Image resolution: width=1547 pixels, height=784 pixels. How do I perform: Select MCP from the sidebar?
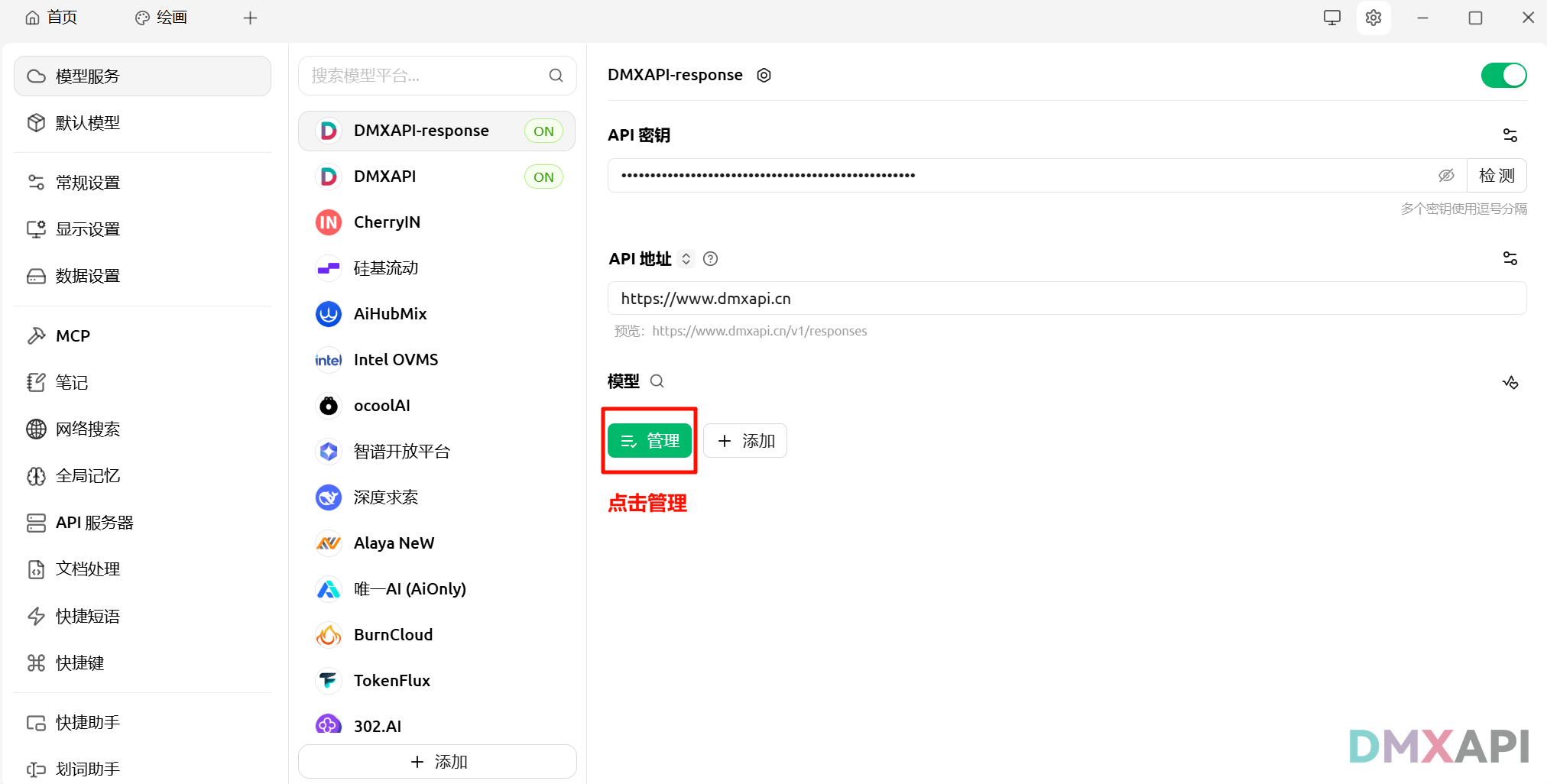[73, 335]
